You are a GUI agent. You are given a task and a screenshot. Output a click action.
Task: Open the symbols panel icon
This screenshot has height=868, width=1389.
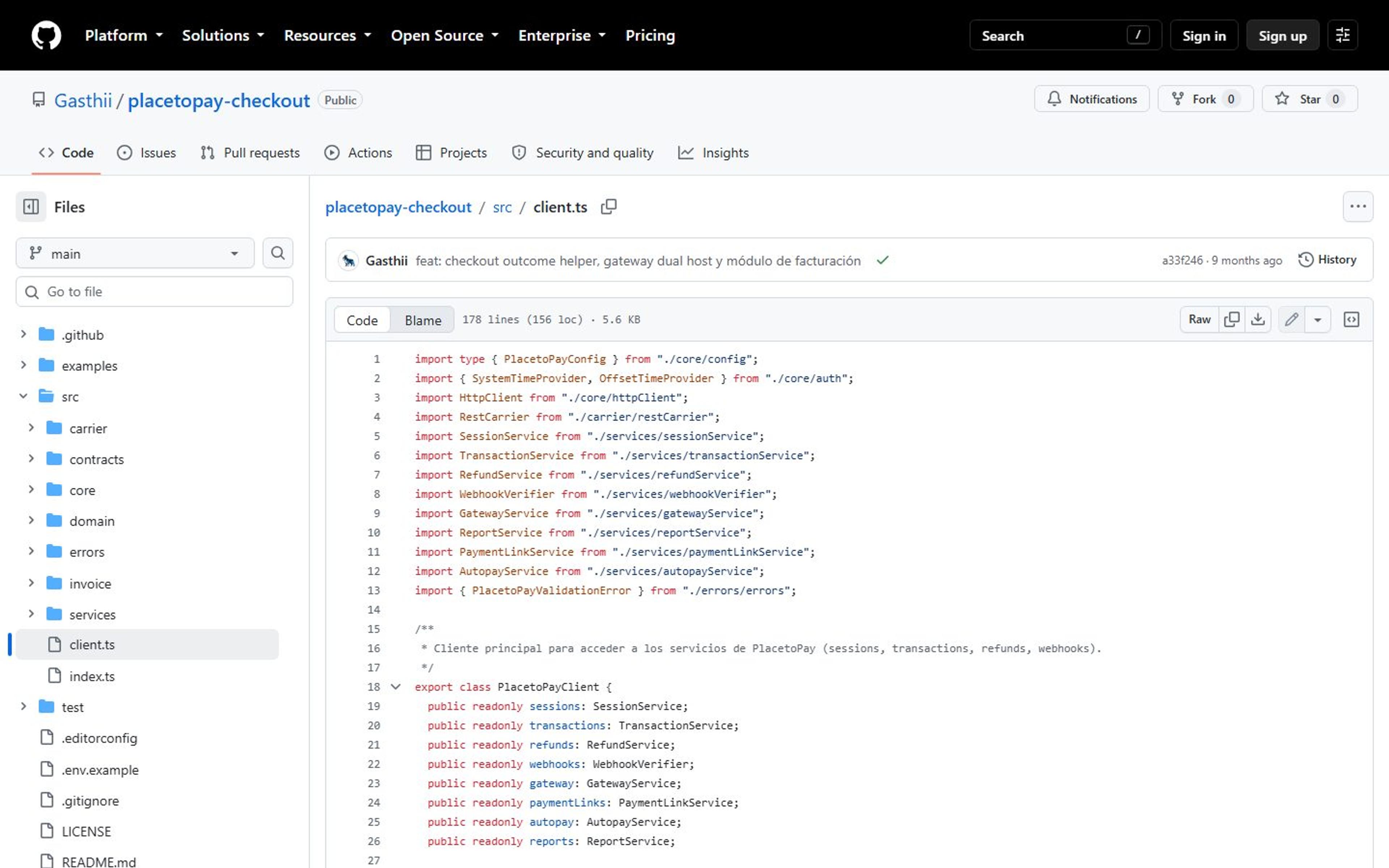click(1351, 320)
